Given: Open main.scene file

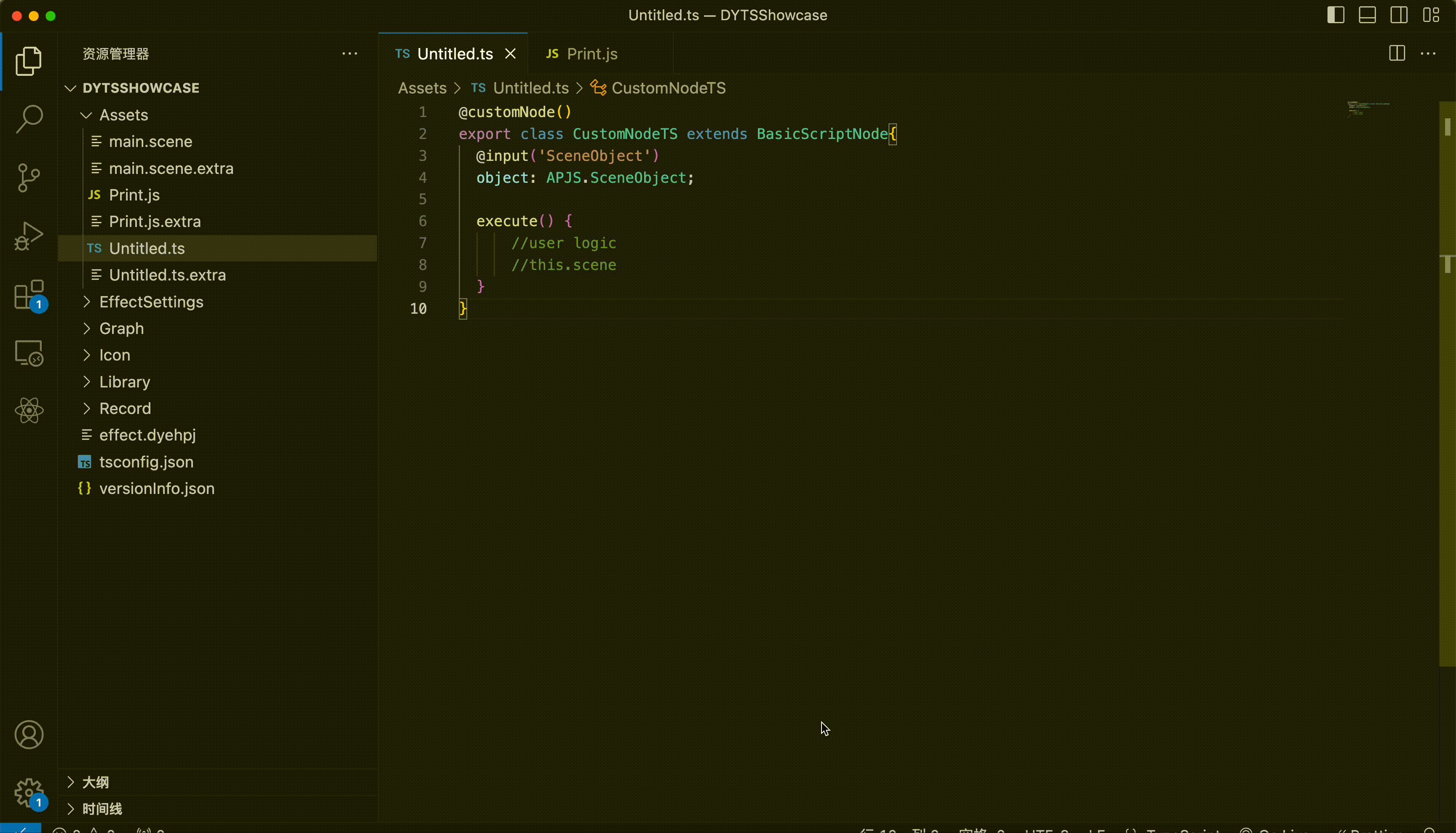Looking at the screenshot, I should pos(217,142).
